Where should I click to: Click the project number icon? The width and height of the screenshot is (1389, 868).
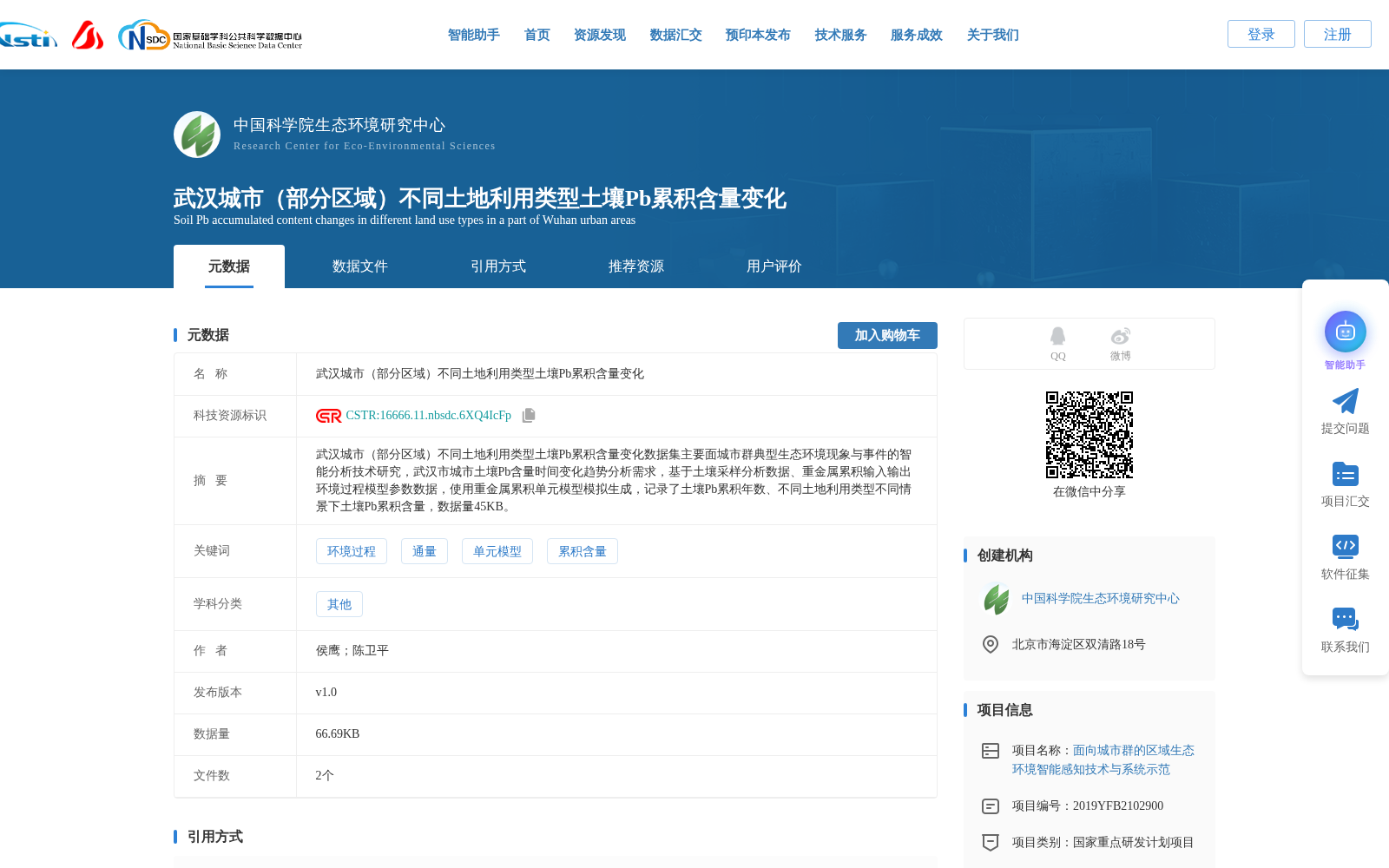(991, 806)
